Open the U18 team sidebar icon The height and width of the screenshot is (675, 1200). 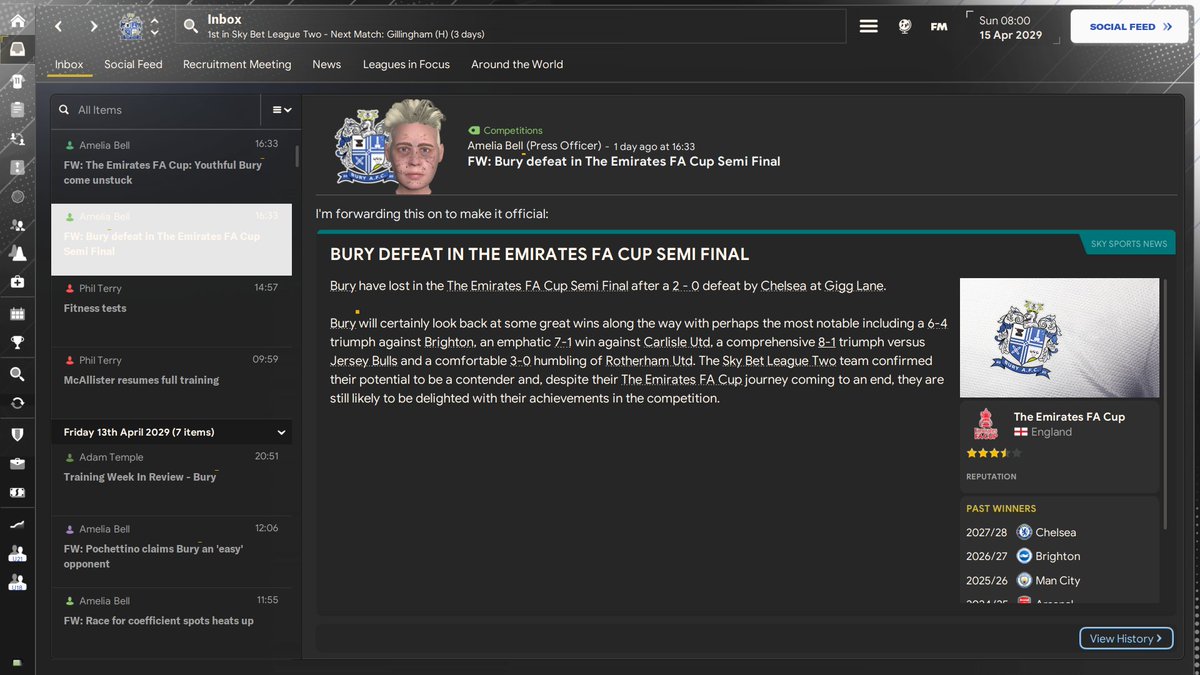coord(17,582)
